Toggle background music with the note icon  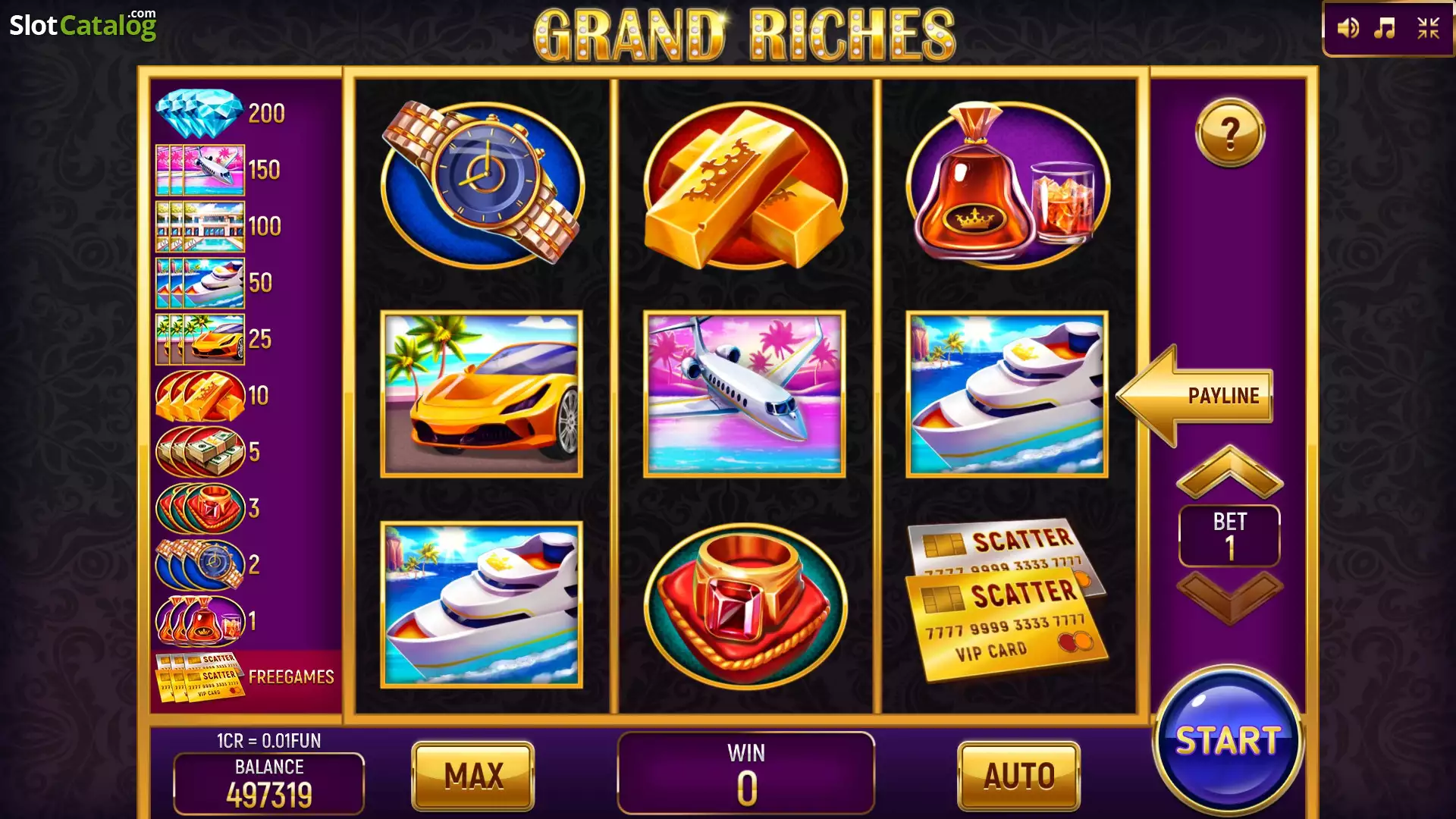1385,29
